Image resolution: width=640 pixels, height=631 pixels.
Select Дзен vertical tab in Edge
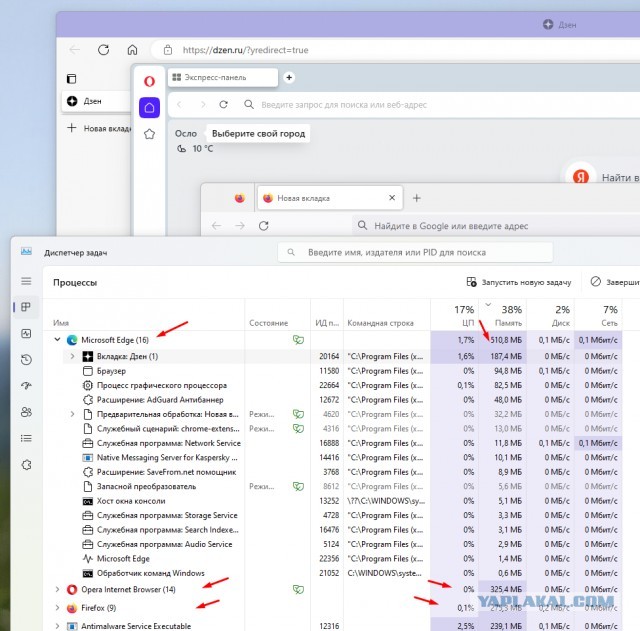tap(96, 101)
